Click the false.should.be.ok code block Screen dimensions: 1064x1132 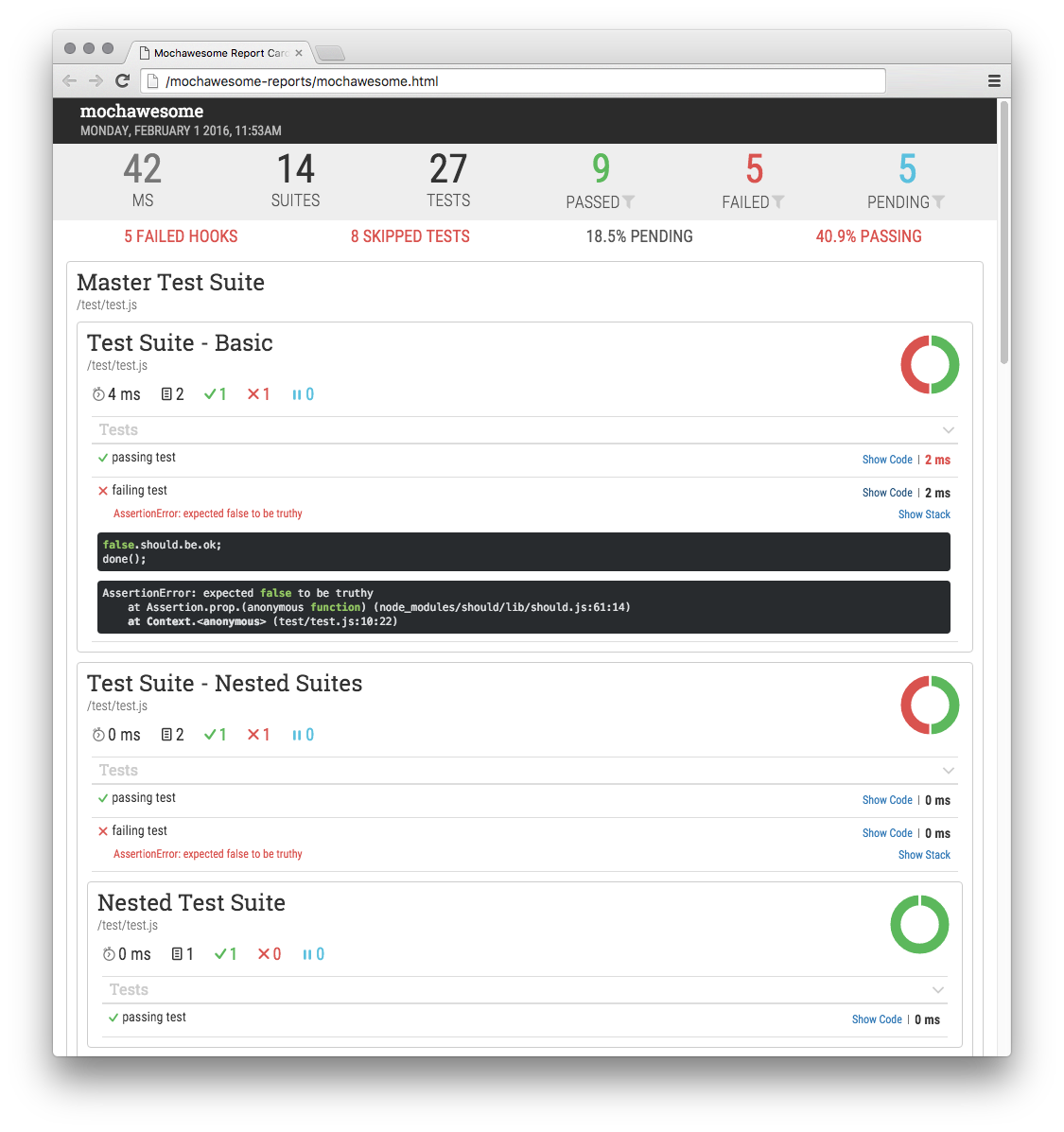point(523,552)
